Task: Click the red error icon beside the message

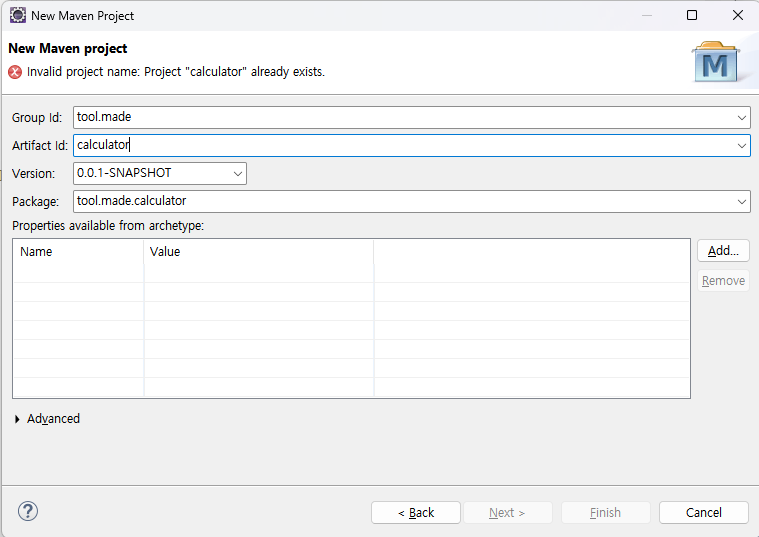Action: tap(15, 72)
